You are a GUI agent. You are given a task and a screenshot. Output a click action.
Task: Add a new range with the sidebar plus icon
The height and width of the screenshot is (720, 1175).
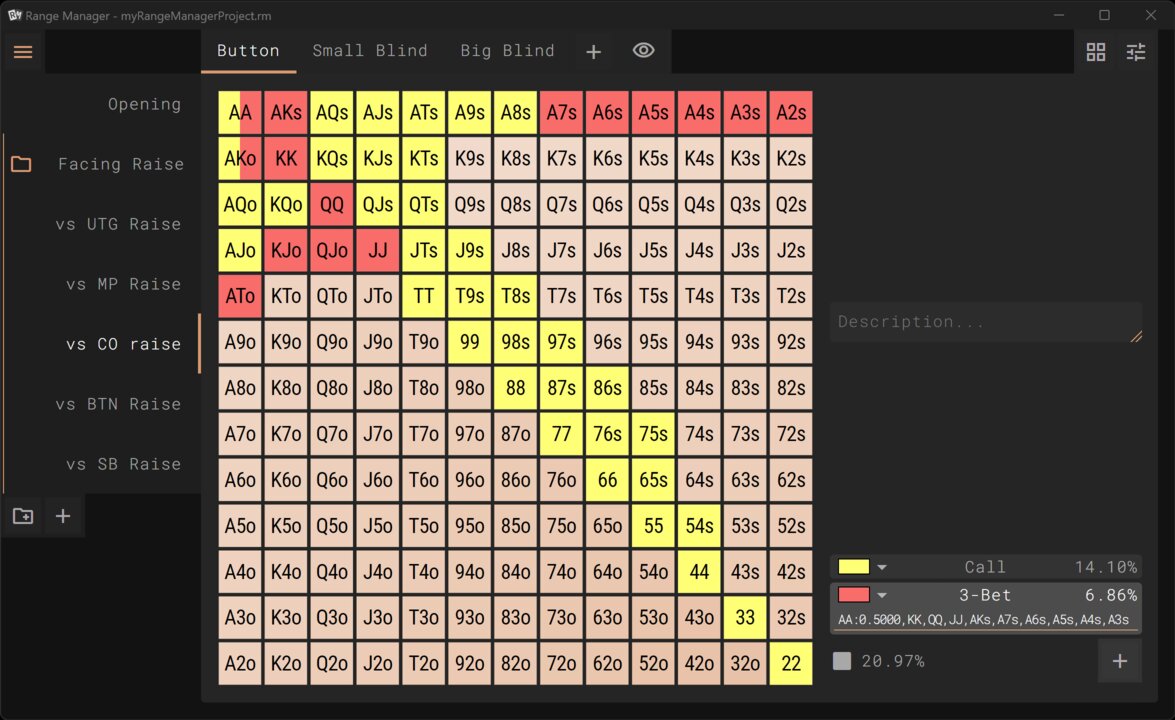63,516
